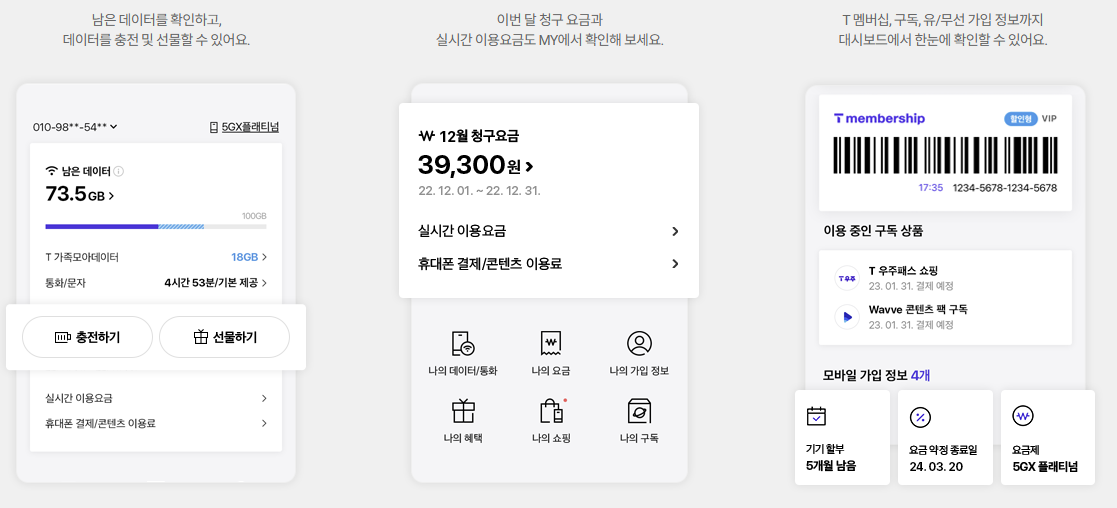Click the T우주 logo icon
The height and width of the screenshot is (508, 1117).
(847, 278)
